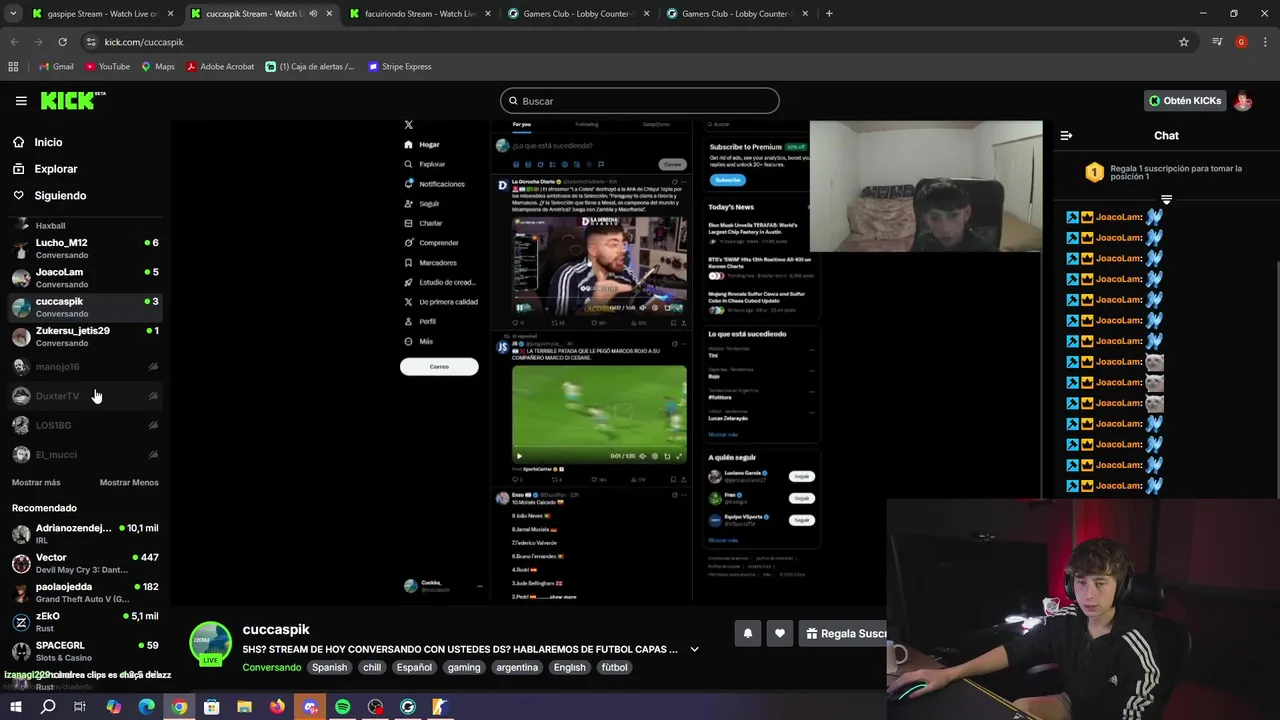Select the Español tag
This screenshot has width=1280, height=720.
(414, 667)
